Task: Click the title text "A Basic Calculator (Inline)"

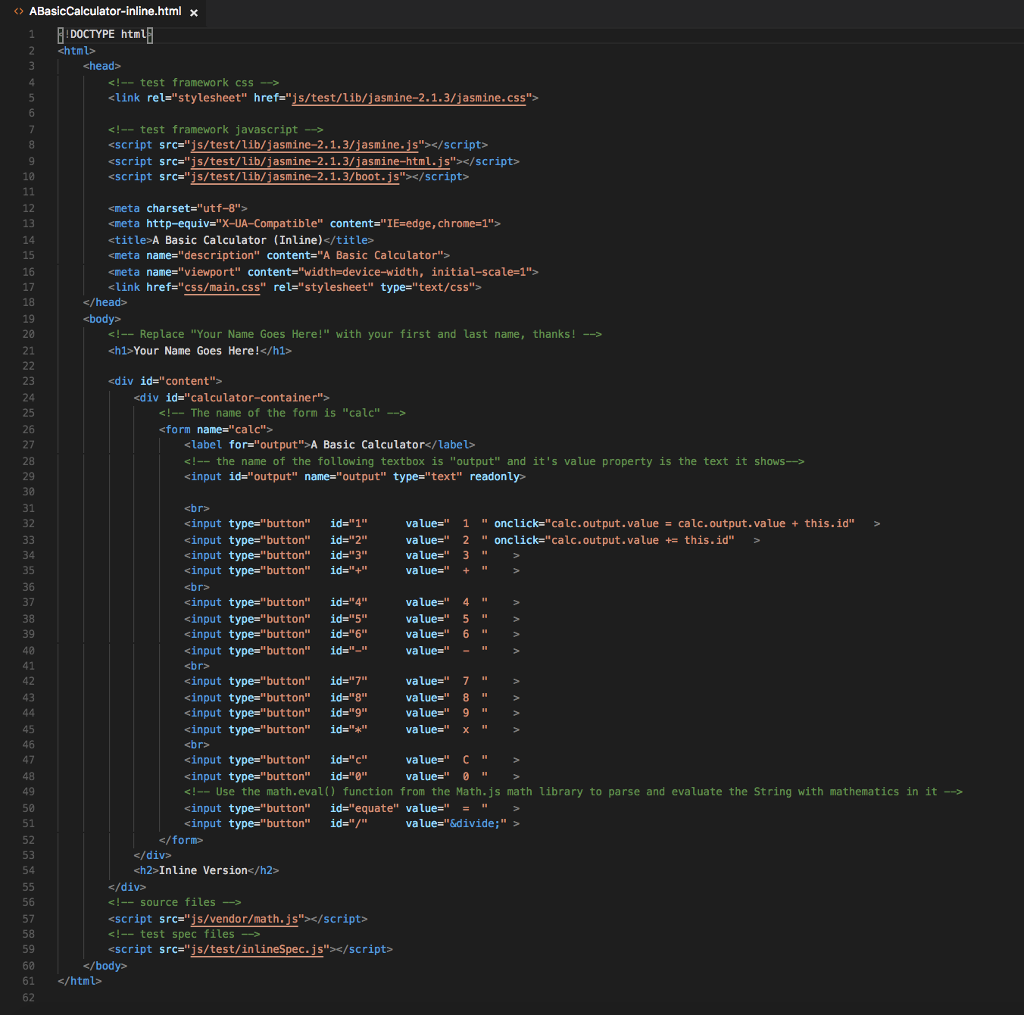Action: 237,240
